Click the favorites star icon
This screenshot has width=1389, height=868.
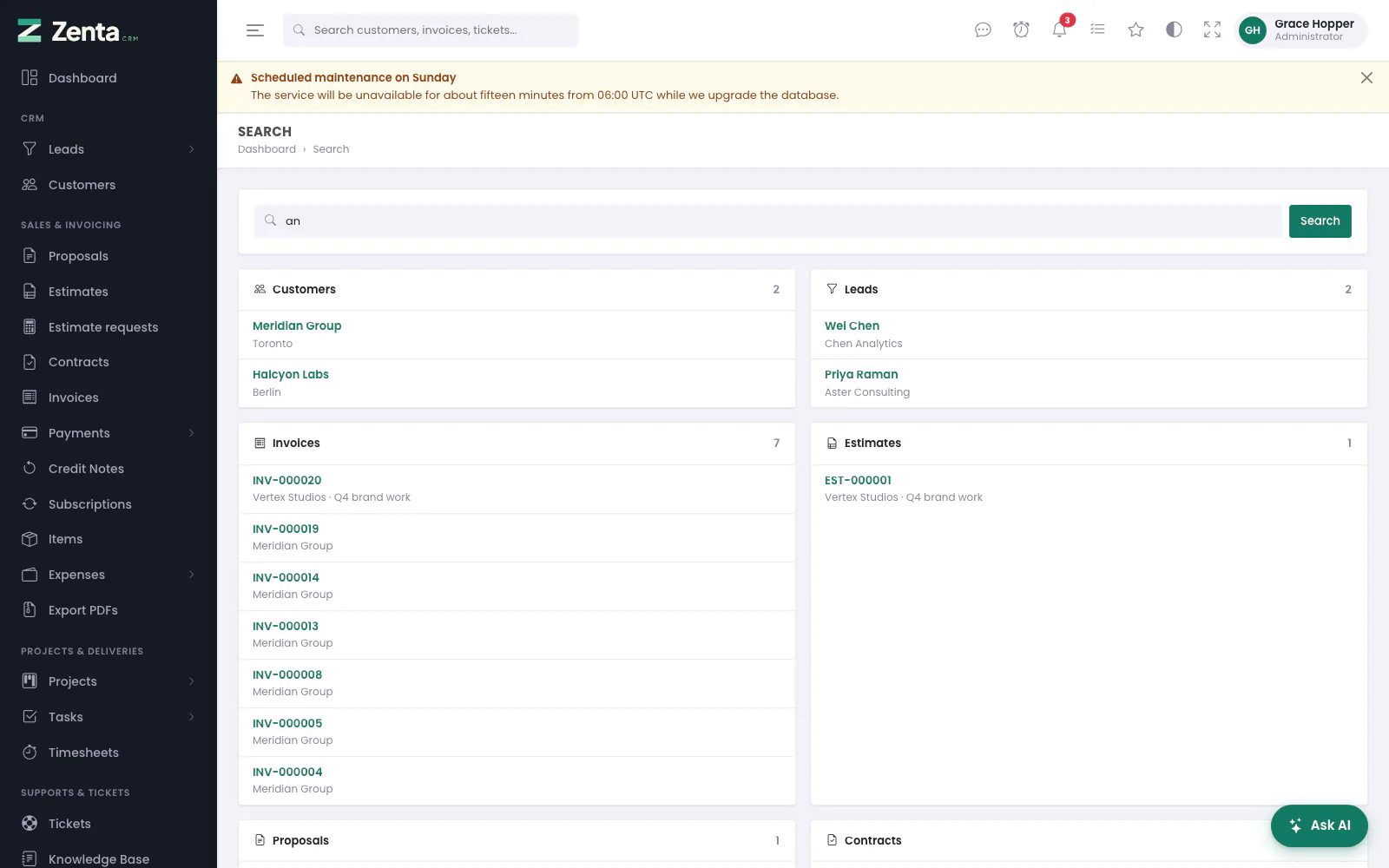1136,30
